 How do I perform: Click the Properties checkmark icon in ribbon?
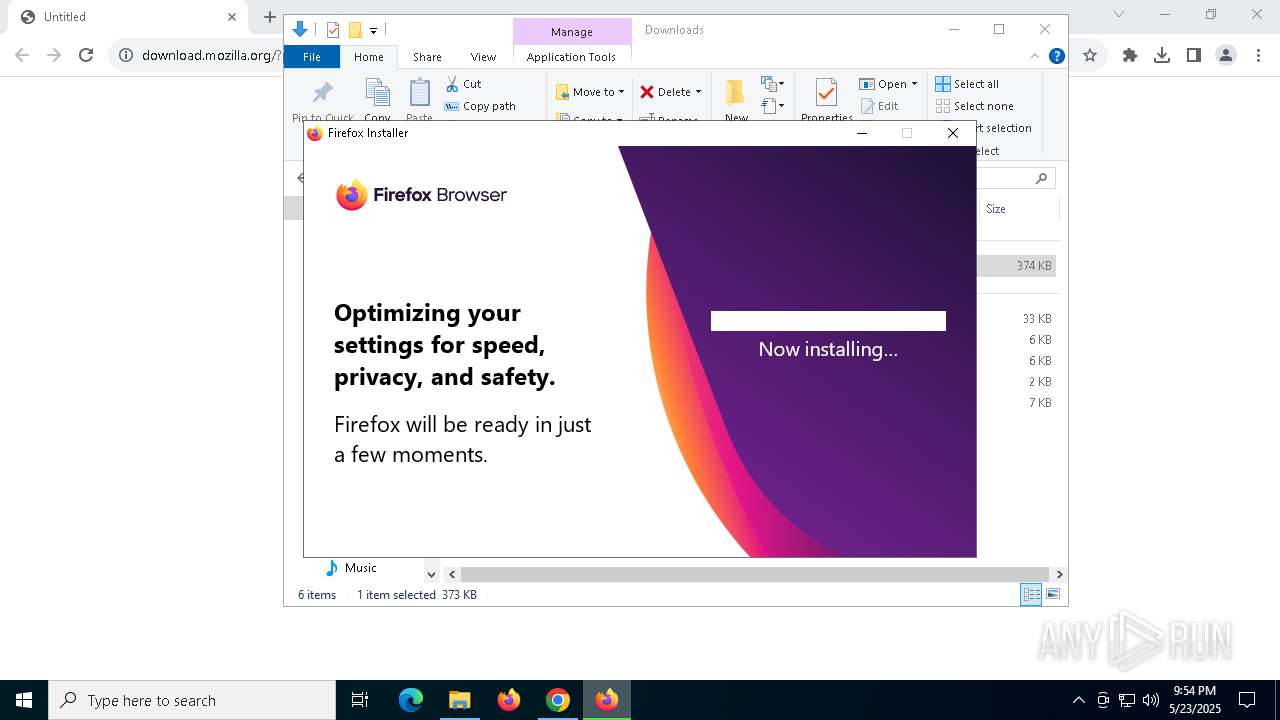826,93
